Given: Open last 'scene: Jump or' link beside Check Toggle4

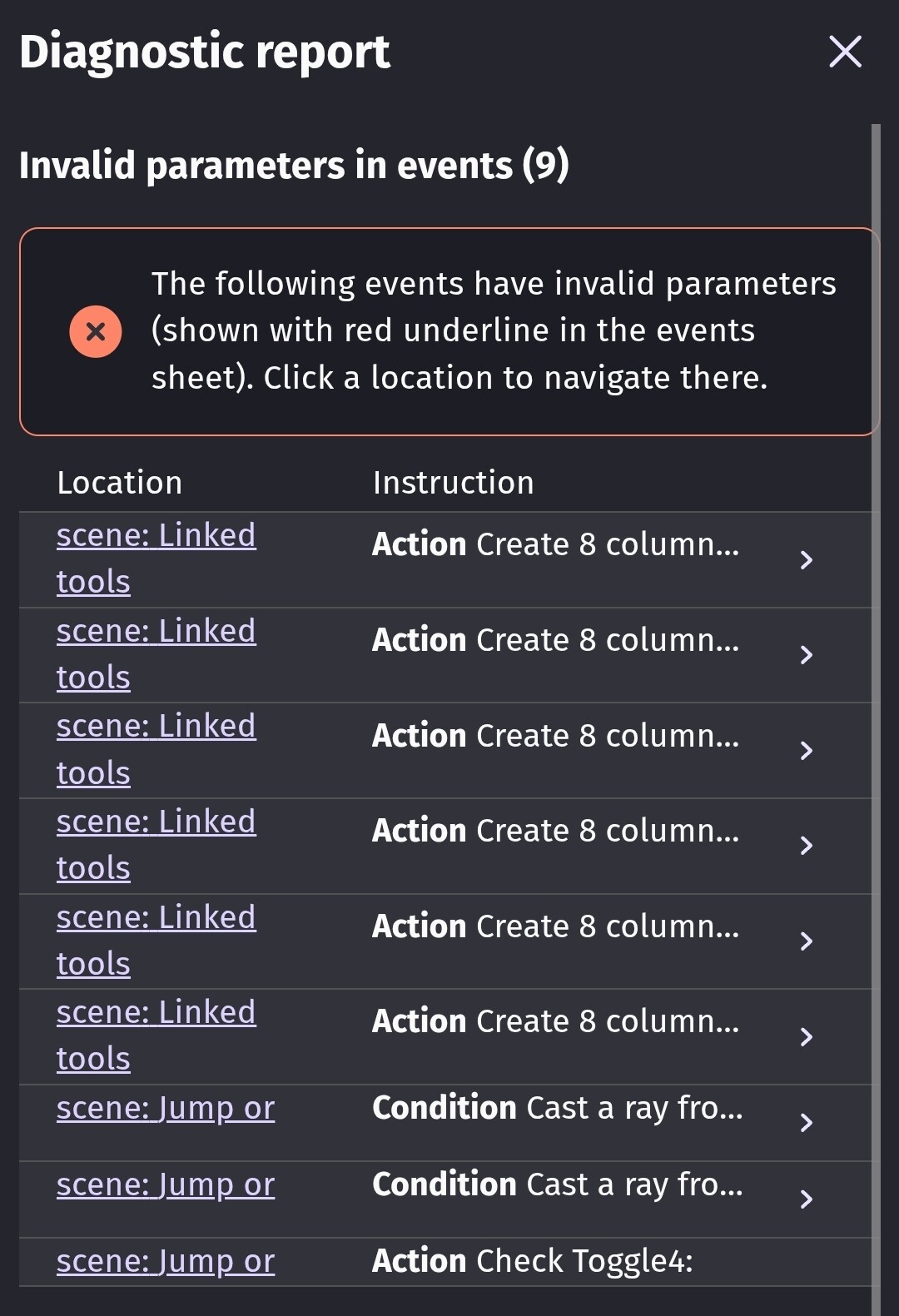Looking at the screenshot, I should point(166,1262).
